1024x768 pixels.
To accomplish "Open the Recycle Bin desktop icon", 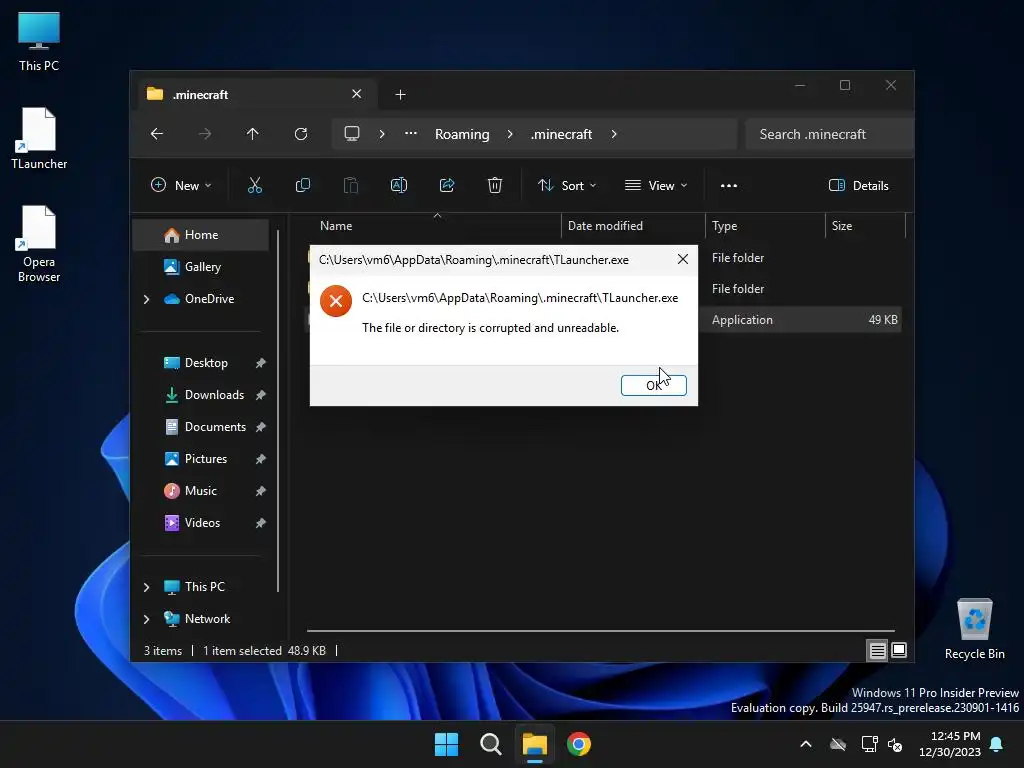I will [x=974, y=629].
